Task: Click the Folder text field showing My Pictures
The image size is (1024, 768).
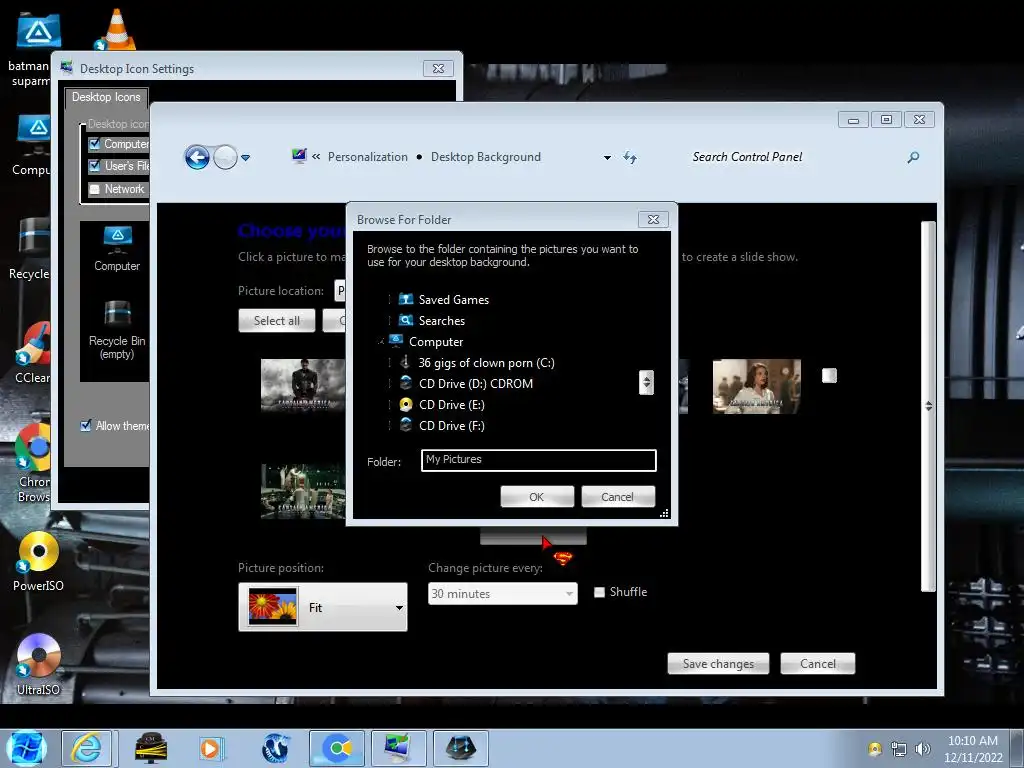Action: point(539,460)
